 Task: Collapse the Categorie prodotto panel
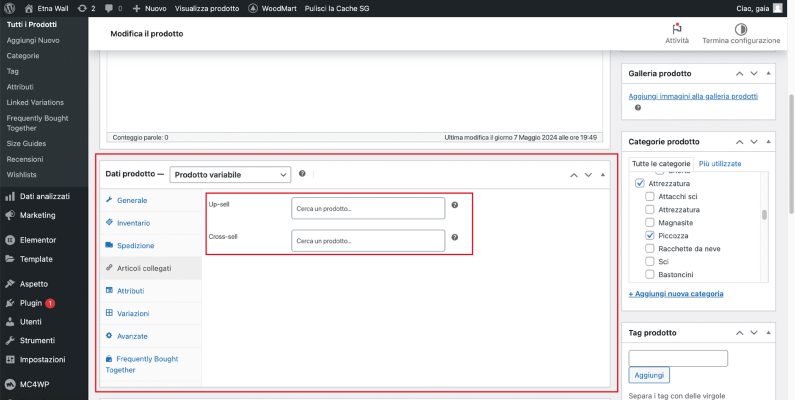point(769,142)
